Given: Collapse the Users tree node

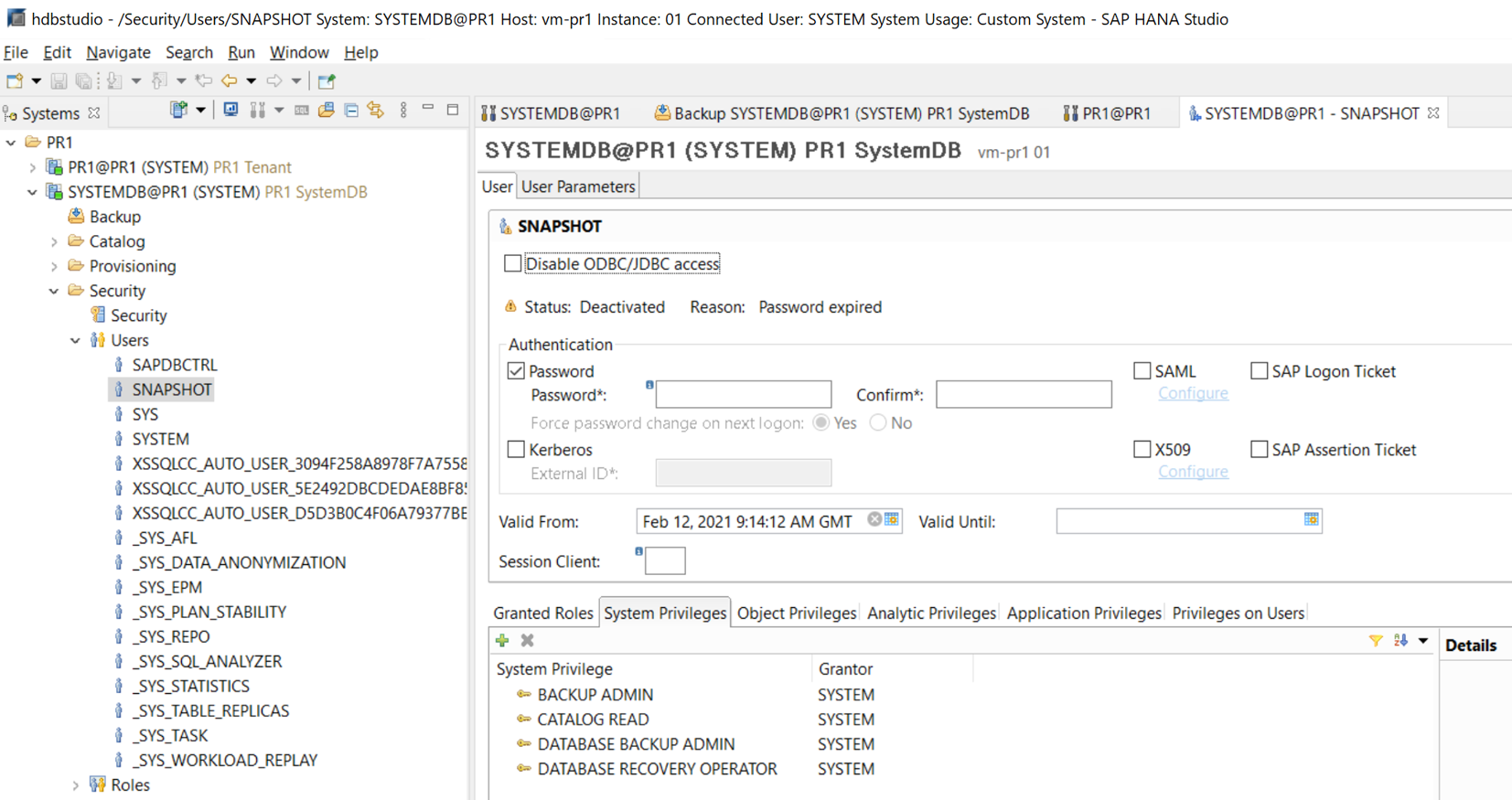Looking at the screenshot, I should (x=76, y=341).
